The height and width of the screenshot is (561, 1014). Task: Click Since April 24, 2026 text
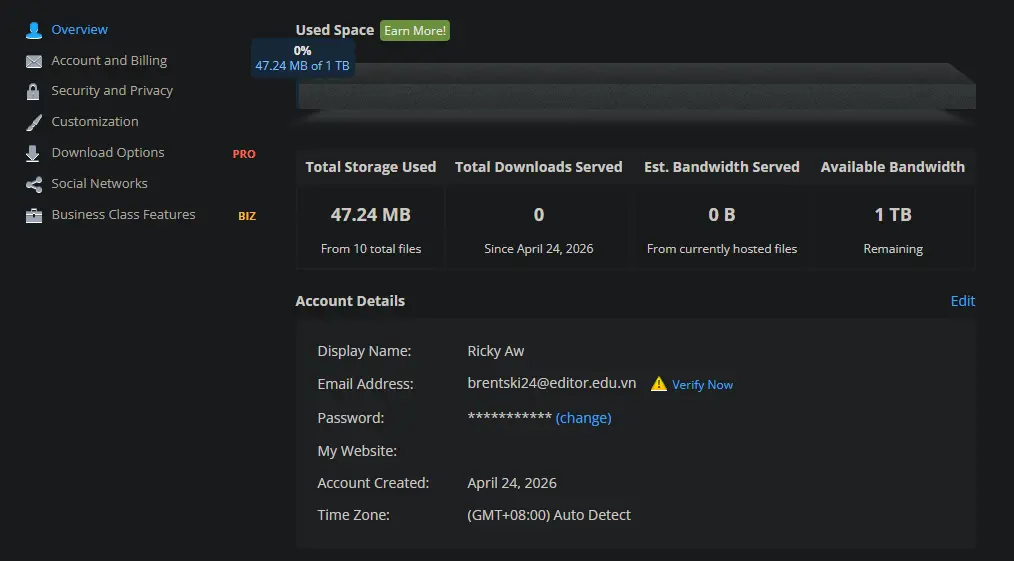click(539, 249)
